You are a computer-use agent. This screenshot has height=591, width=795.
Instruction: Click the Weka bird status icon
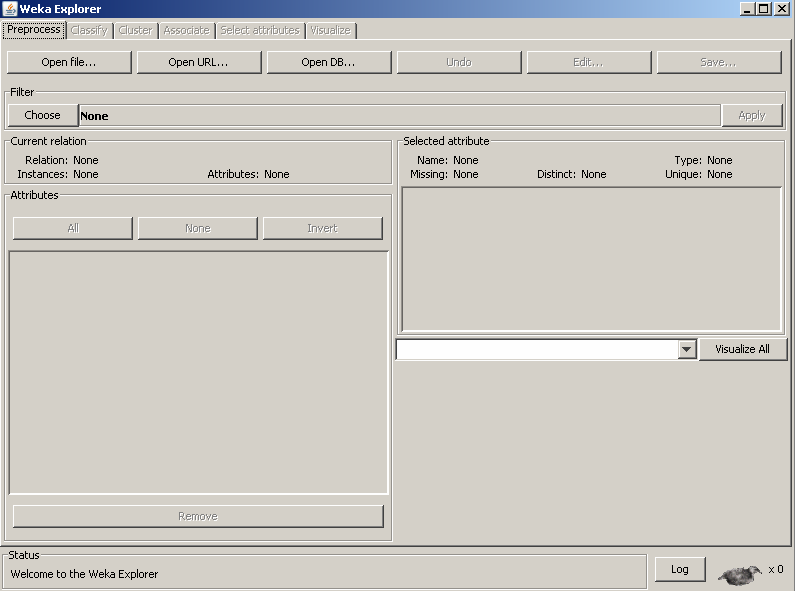click(x=740, y=574)
